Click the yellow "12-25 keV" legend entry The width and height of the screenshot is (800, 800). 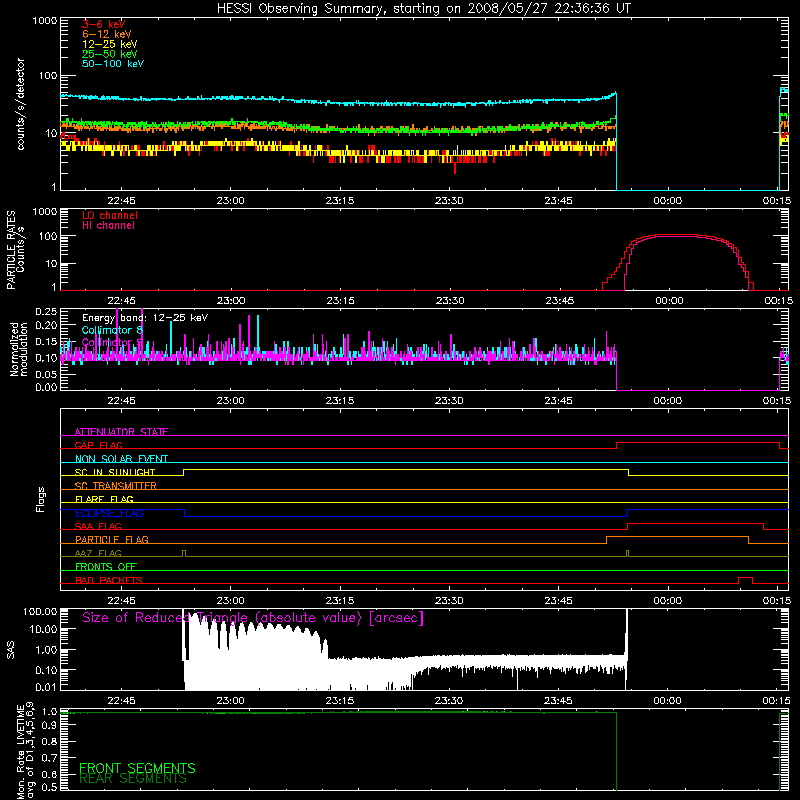coord(110,44)
